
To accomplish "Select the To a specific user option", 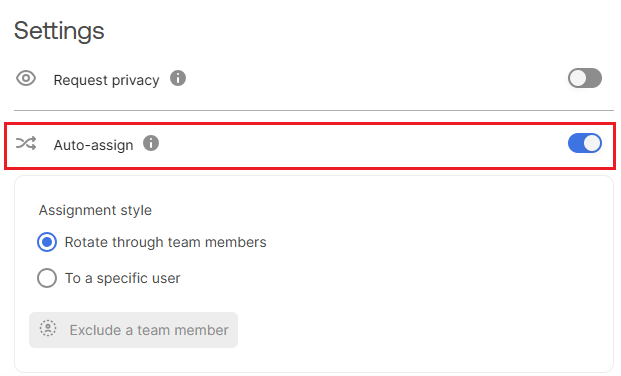I will click(x=47, y=278).
